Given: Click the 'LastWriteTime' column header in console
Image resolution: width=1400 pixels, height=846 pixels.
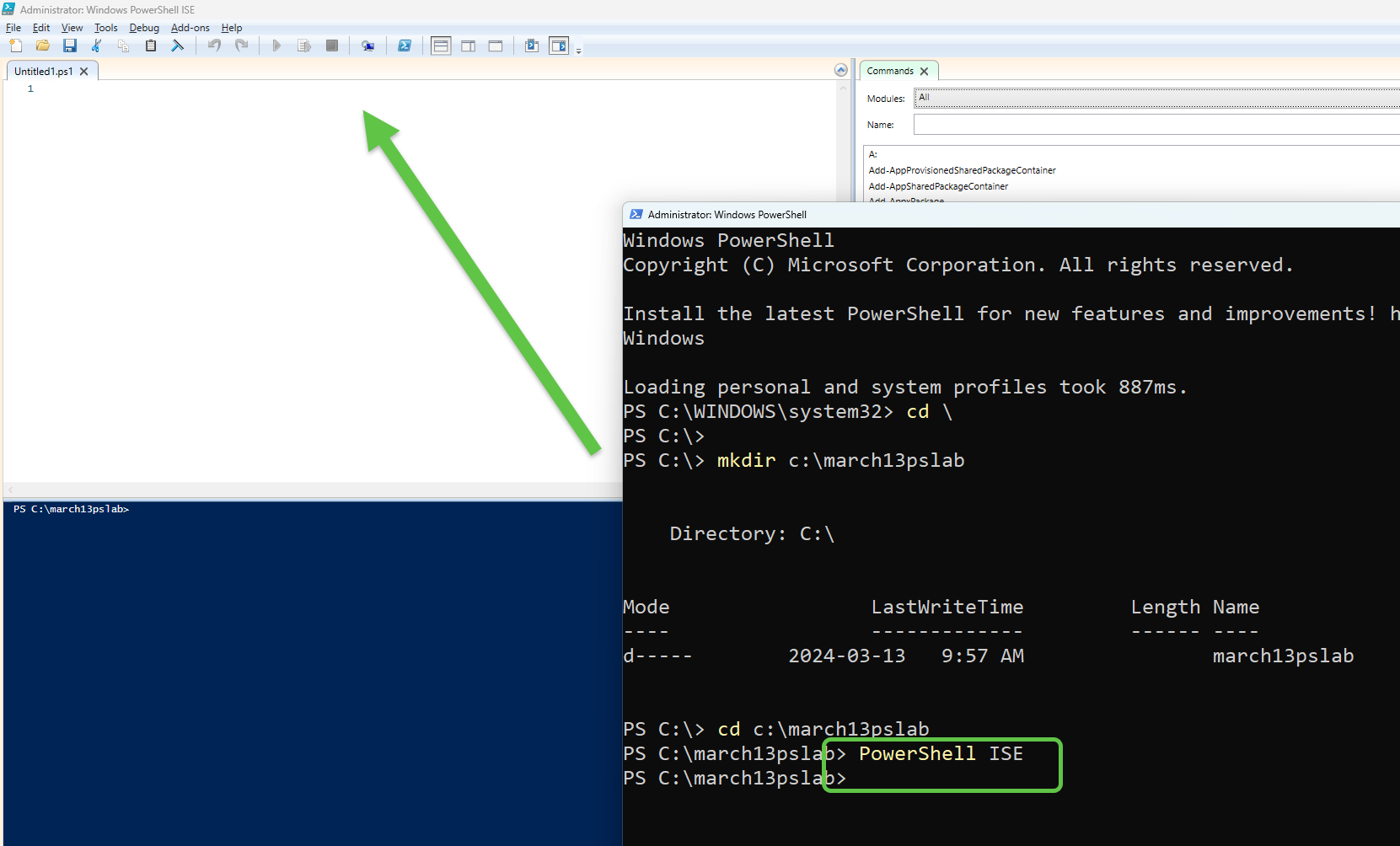Looking at the screenshot, I should click(x=947, y=607).
